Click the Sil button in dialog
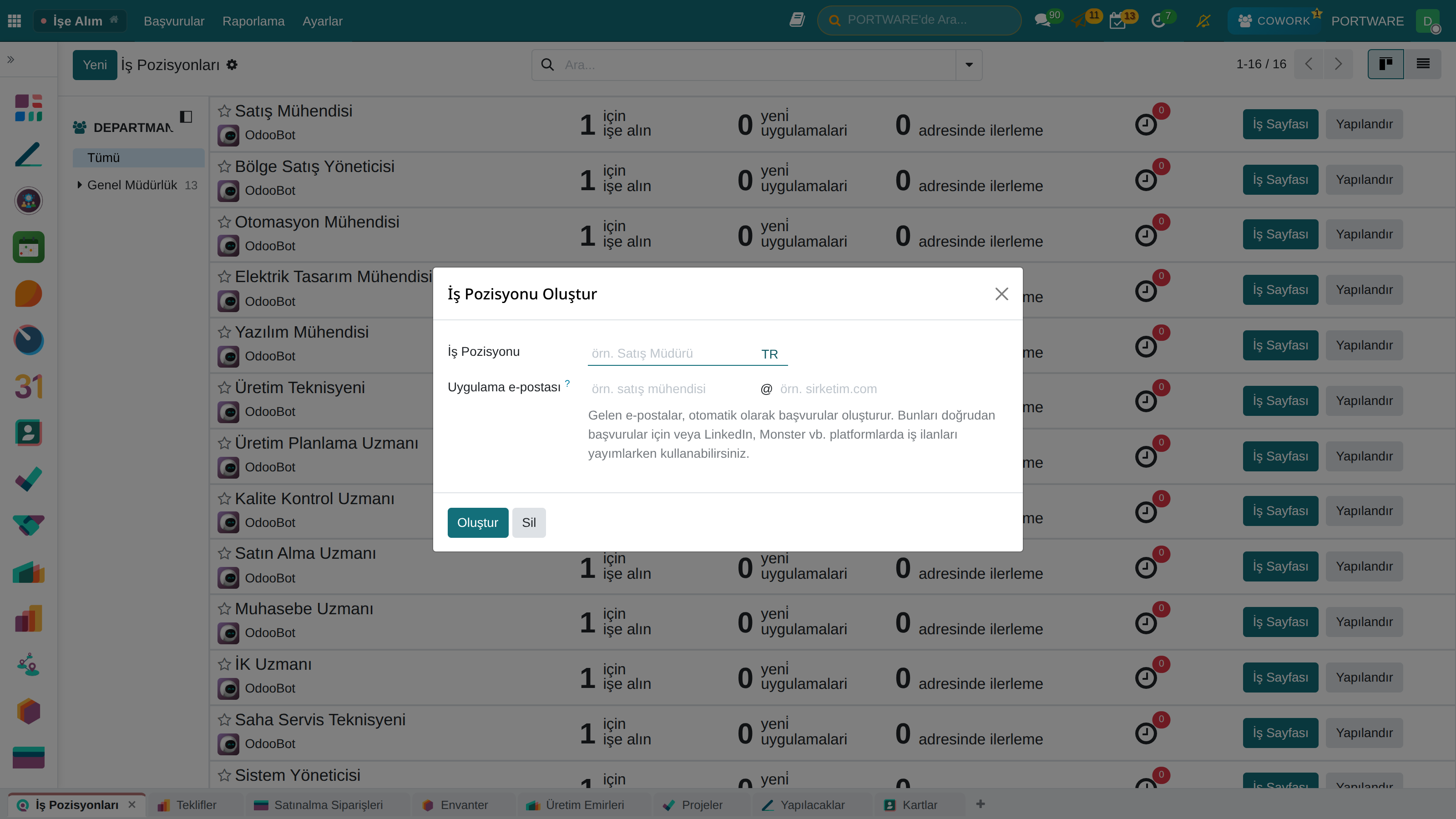The width and height of the screenshot is (1456, 819). pyautogui.click(x=528, y=522)
